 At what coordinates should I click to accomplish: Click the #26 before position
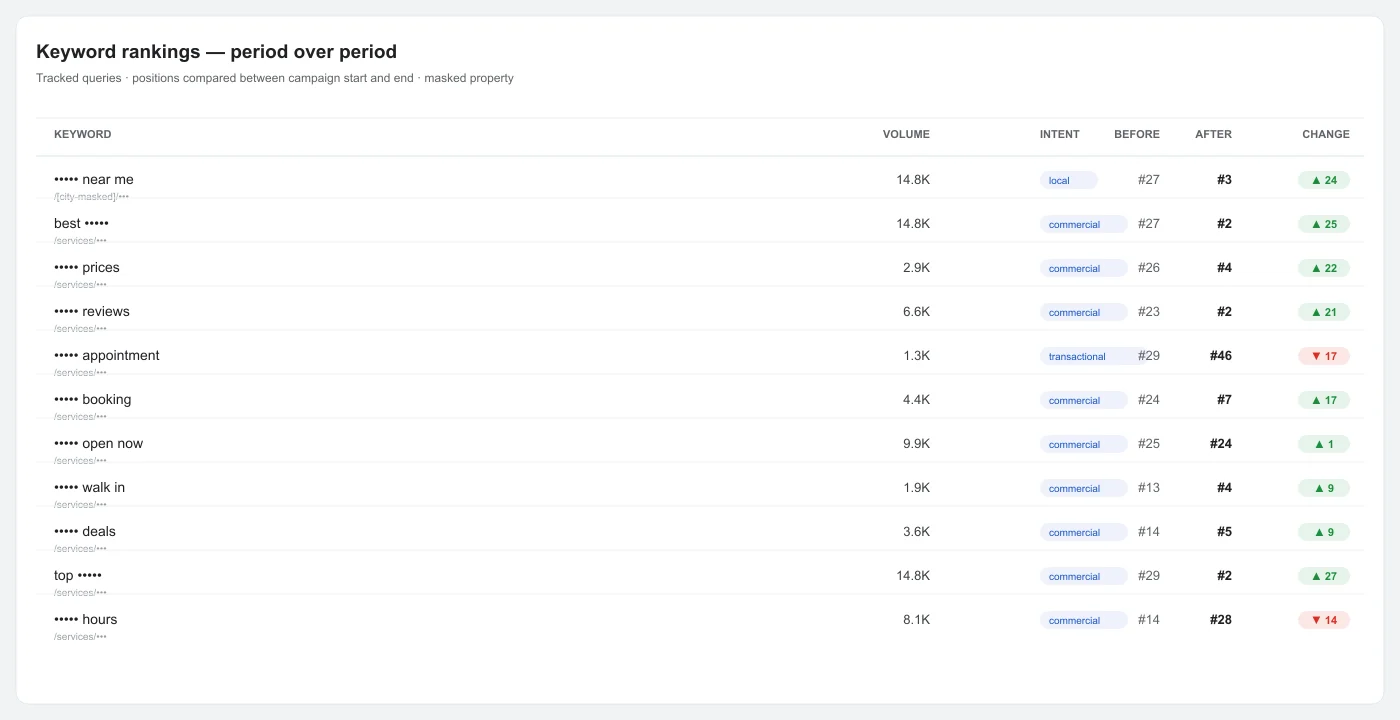pos(1149,267)
